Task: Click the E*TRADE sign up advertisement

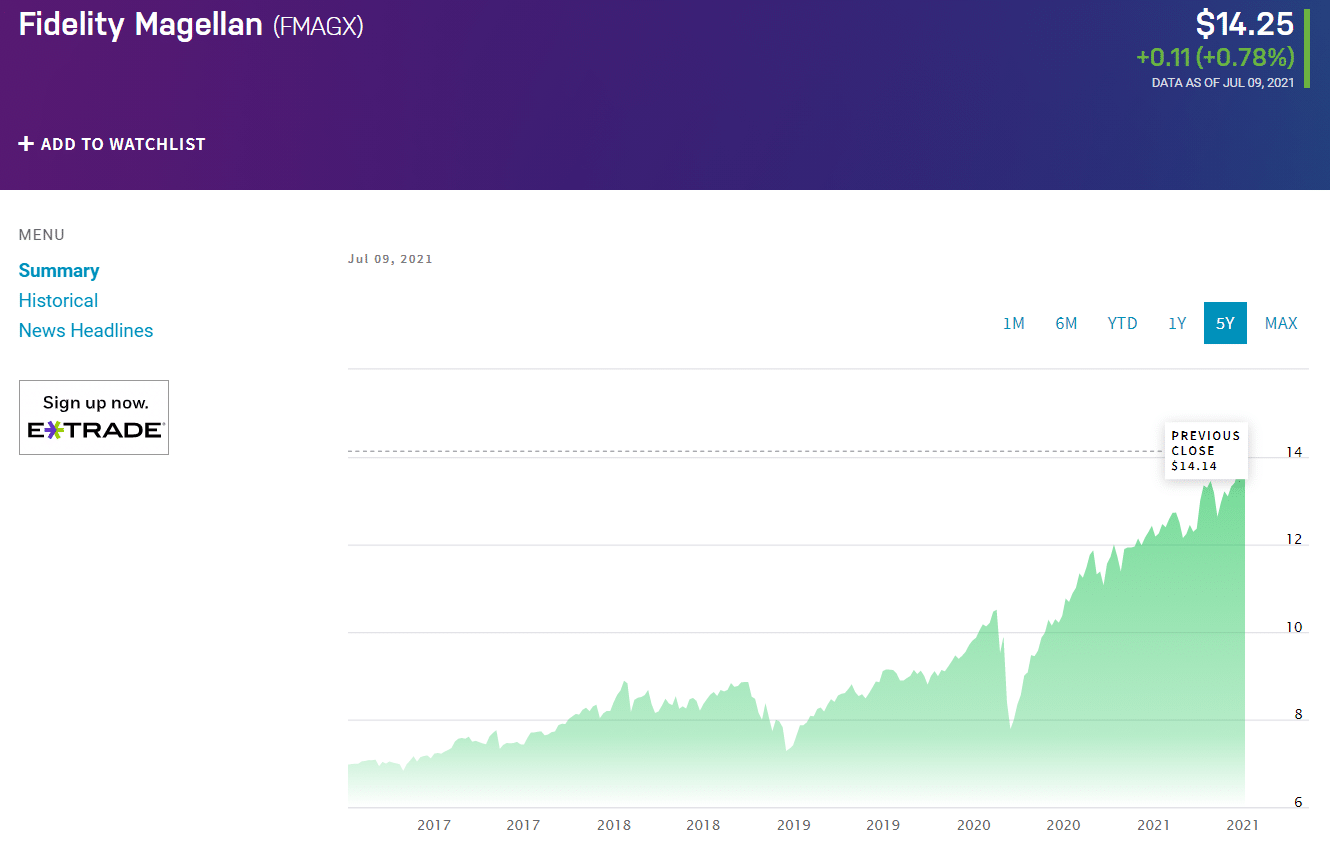Action: 94,417
